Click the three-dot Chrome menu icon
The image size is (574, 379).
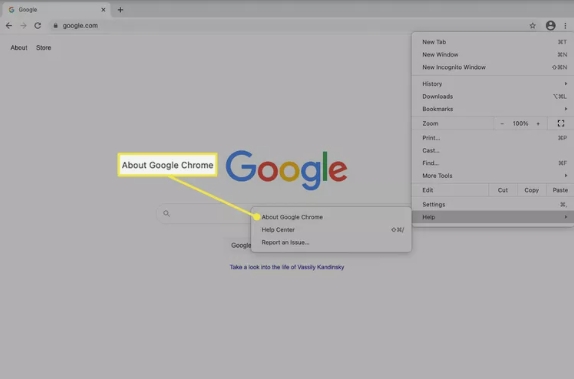[x=565, y=26]
